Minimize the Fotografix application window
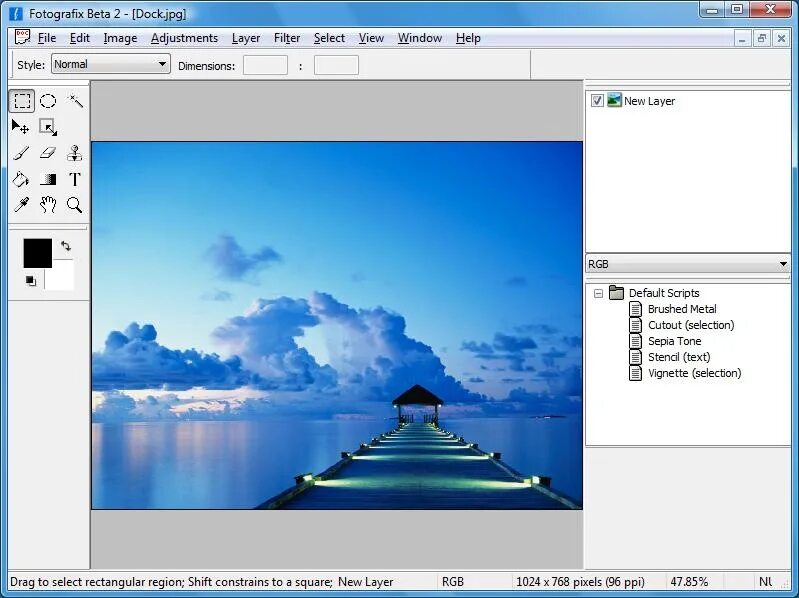Viewport: 799px width, 598px height. pos(712,10)
